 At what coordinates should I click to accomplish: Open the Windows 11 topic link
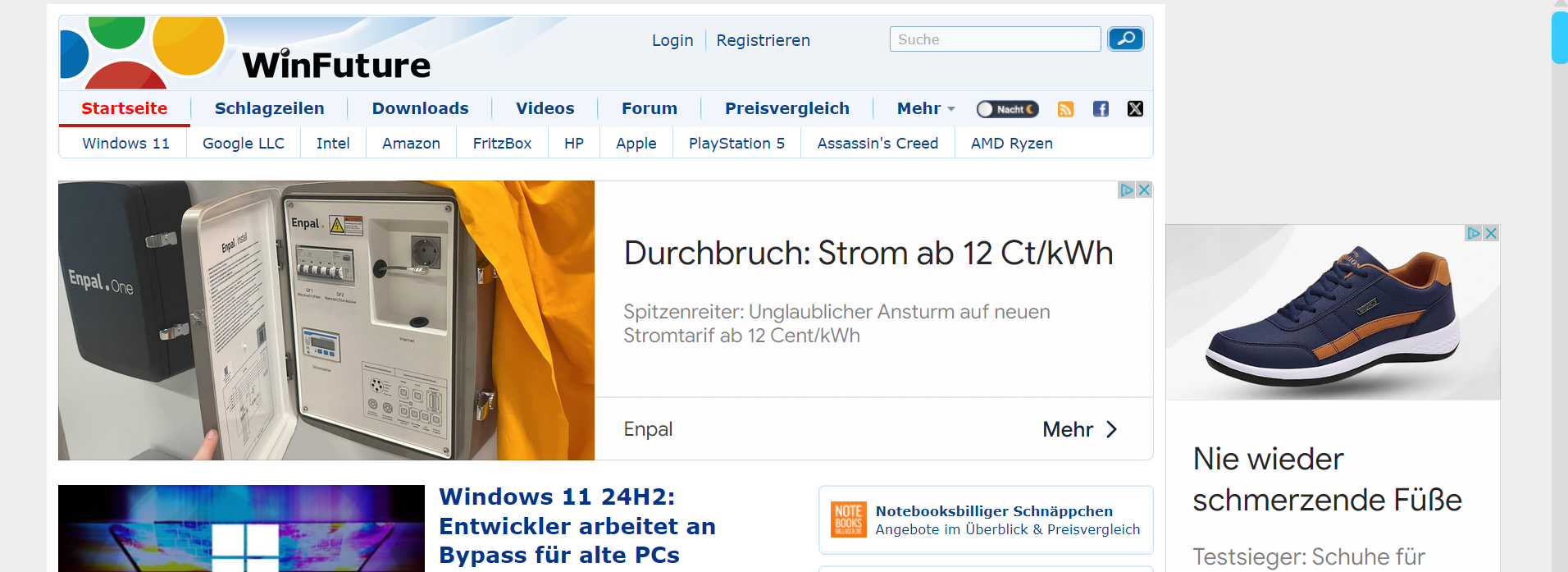(x=126, y=143)
